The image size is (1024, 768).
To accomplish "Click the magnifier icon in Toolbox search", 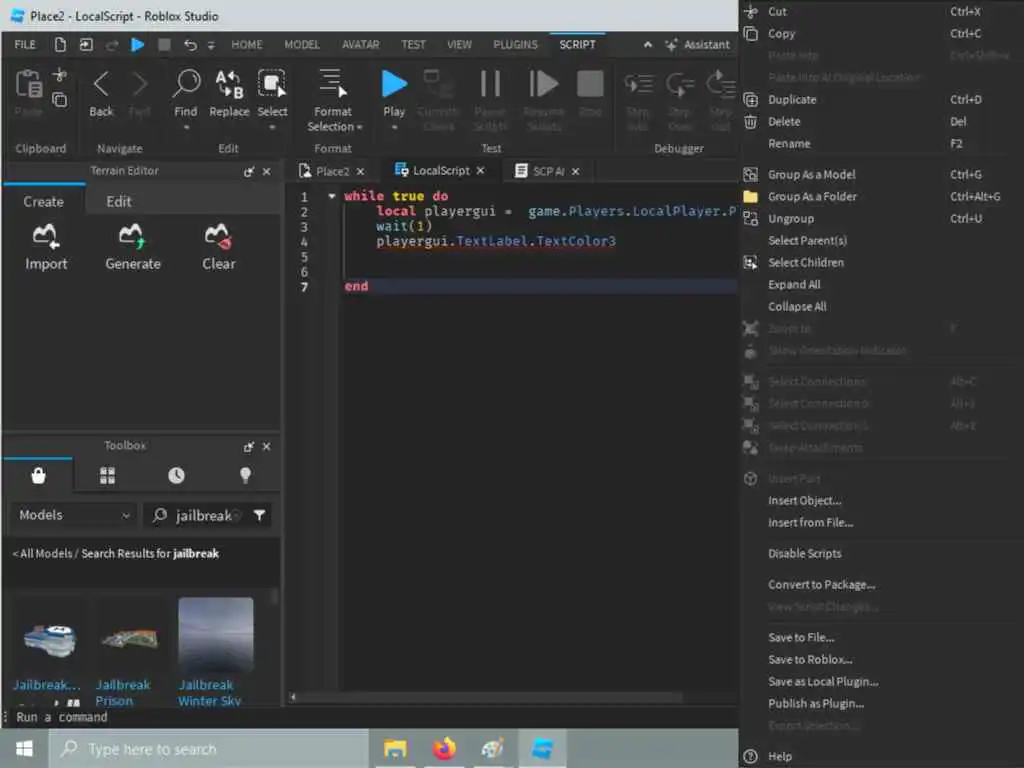I will point(159,515).
